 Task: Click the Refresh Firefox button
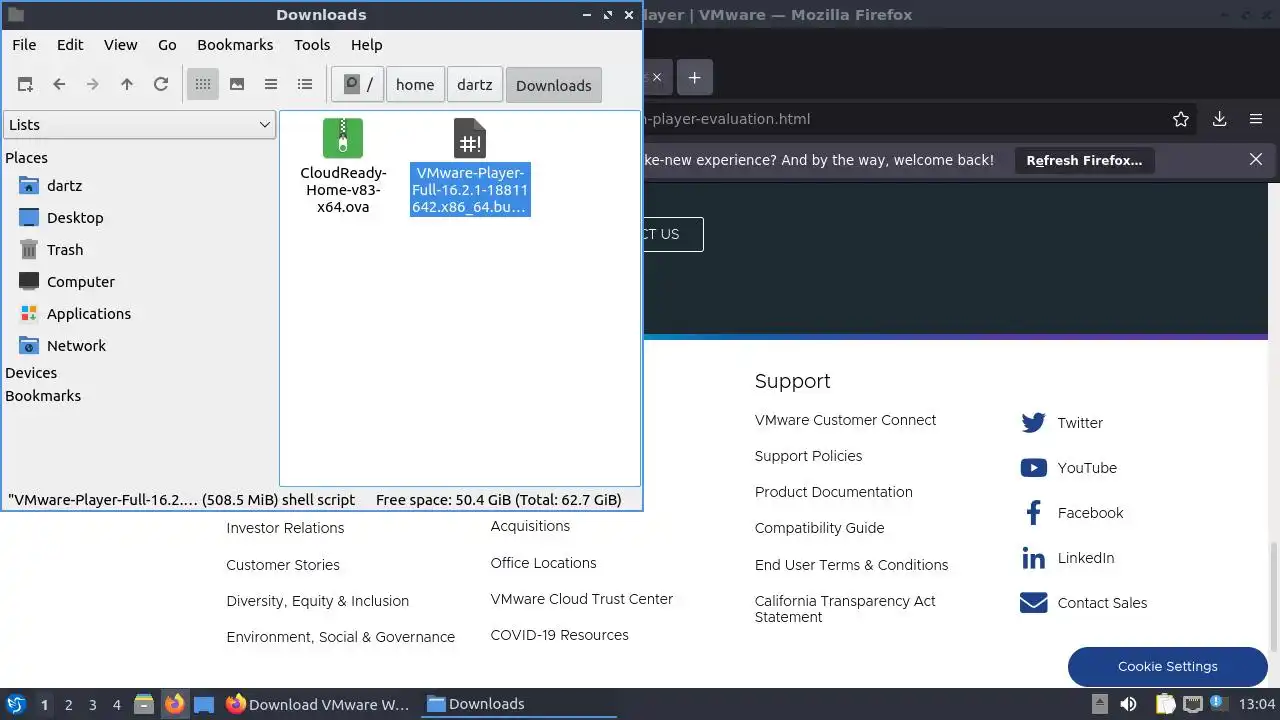[1084, 160]
